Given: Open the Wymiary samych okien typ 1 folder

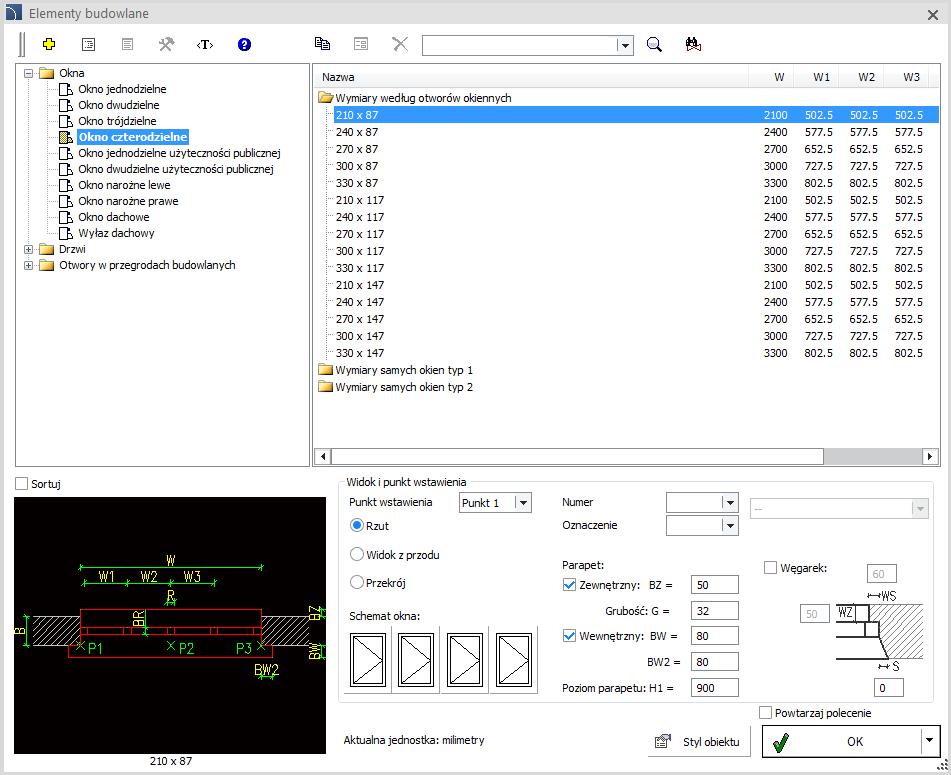Looking at the screenshot, I should click(404, 370).
